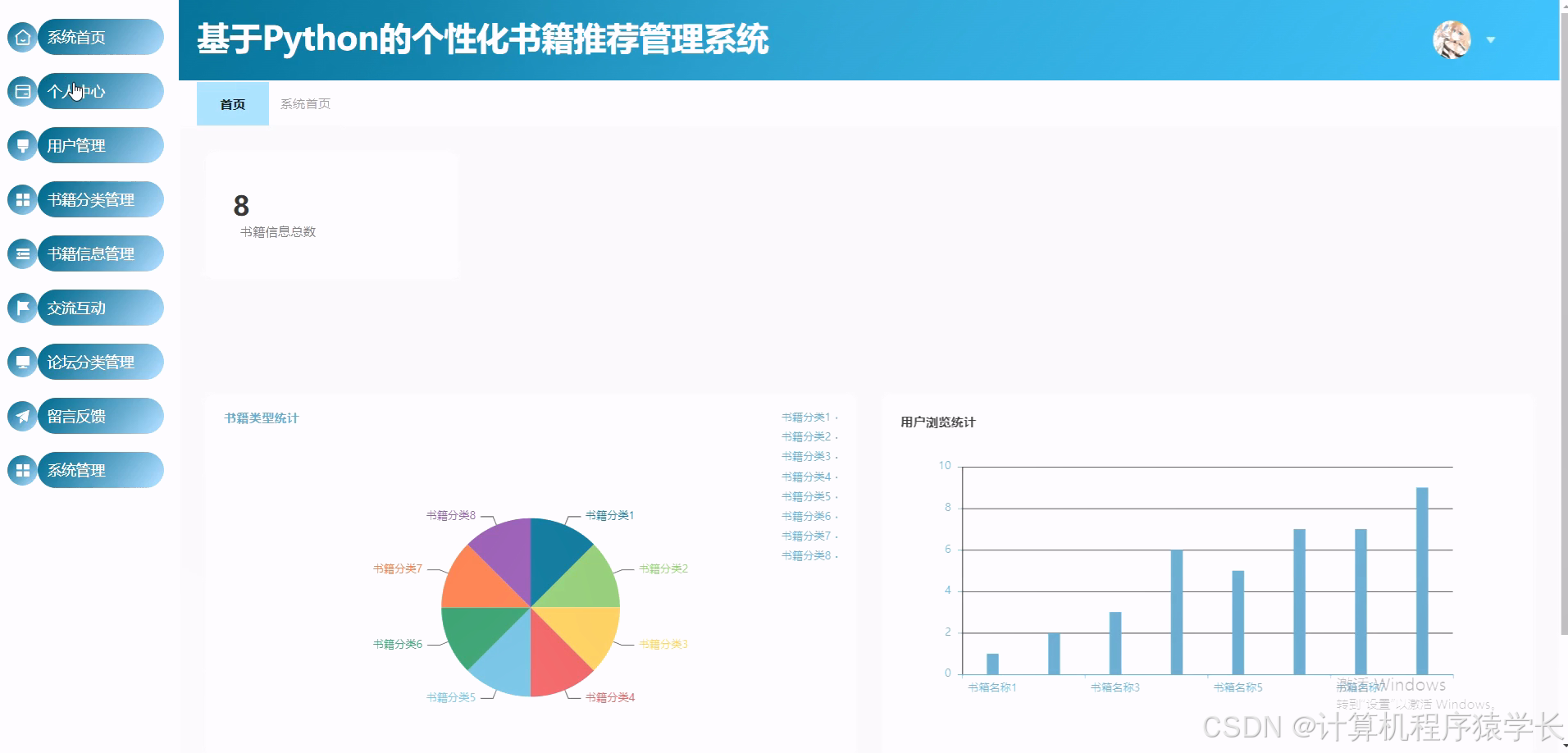Open 交流互动 menu item
This screenshot has width=1568, height=753.
100,308
